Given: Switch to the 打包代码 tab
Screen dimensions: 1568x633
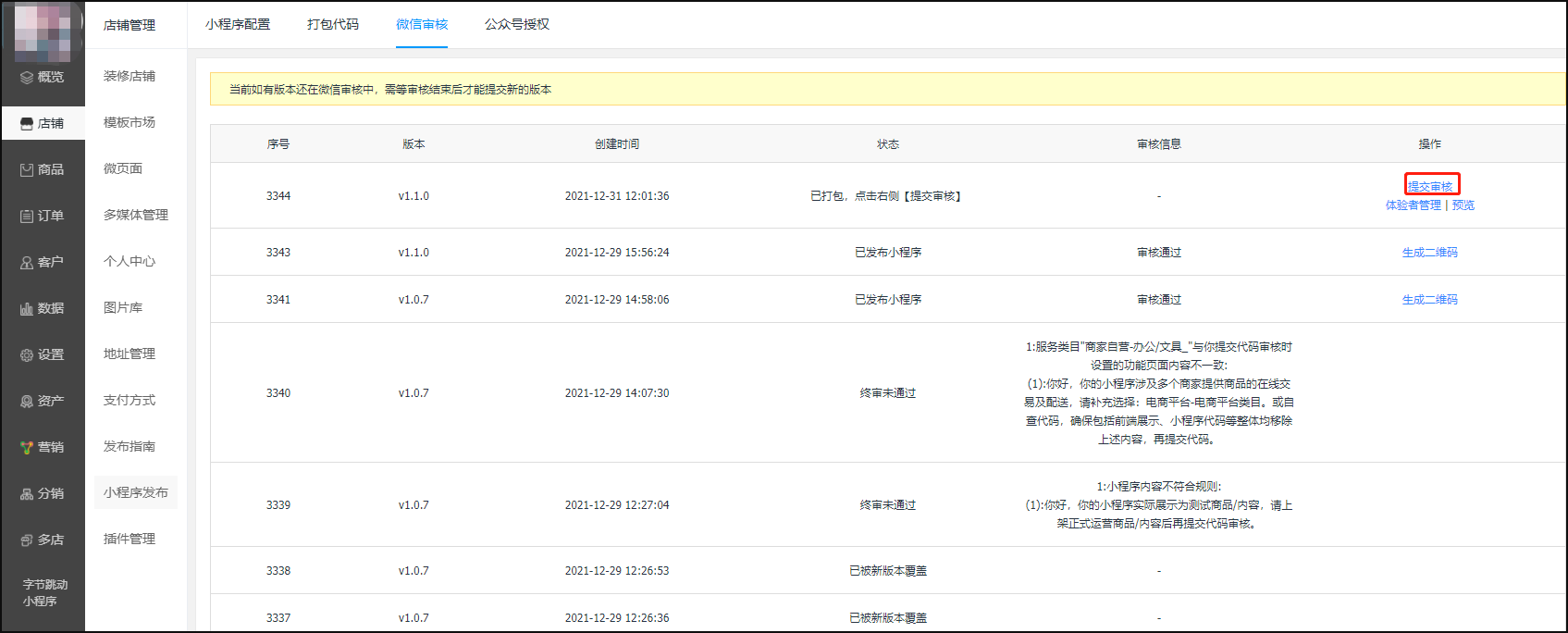Looking at the screenshot, I should coord(333,24).
